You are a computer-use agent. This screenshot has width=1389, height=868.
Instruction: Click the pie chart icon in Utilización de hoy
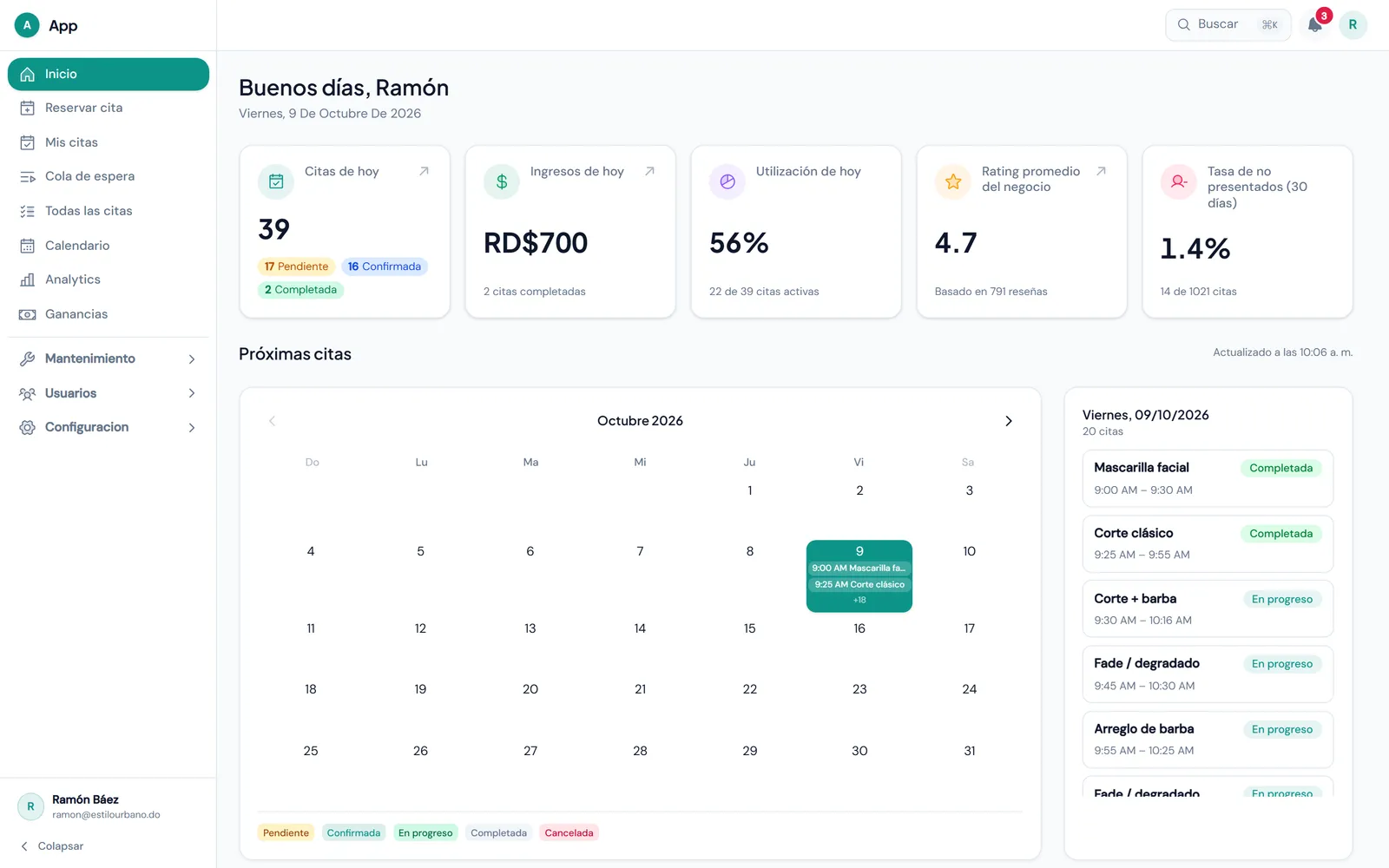[727, 181]
